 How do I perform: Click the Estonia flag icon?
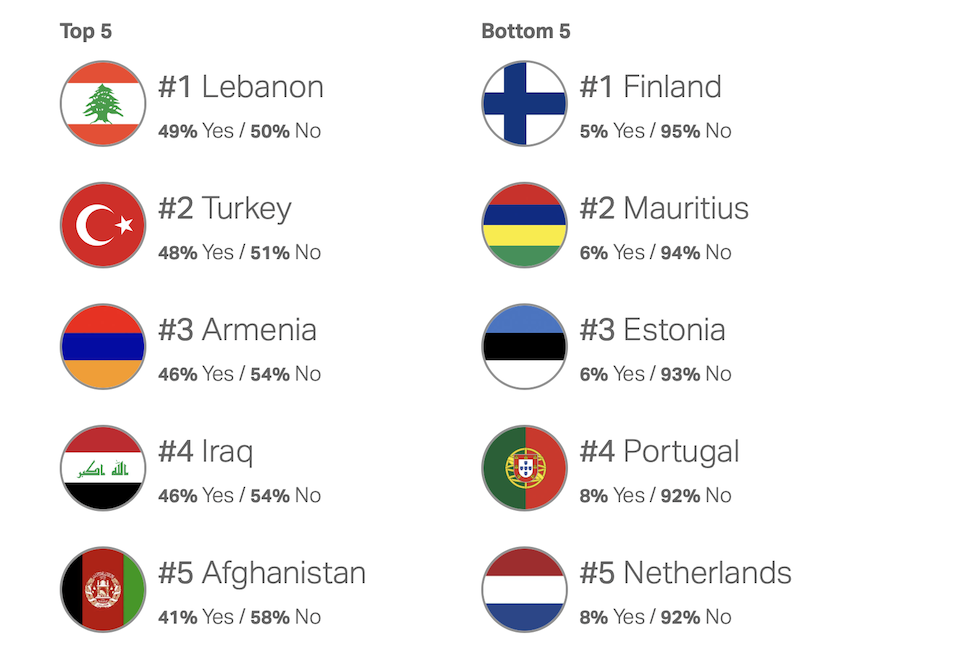[x=524, y=346]
